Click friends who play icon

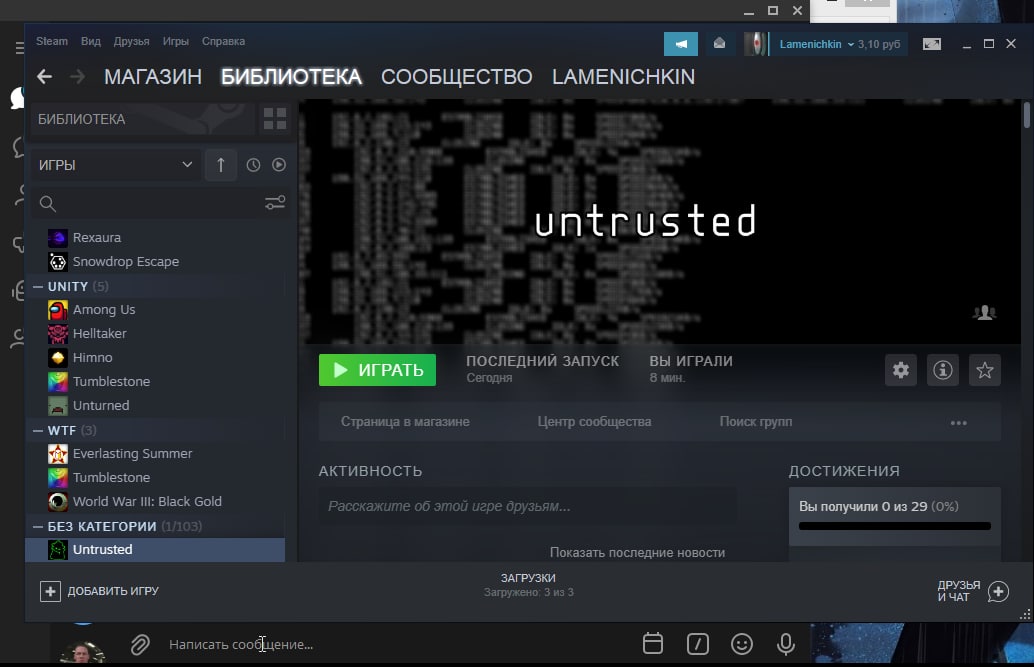[x=985, y=313]
